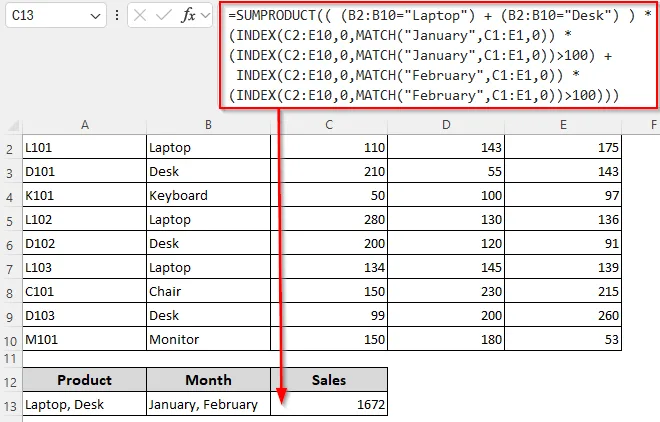Click cell containing L102

coord(84,219)
